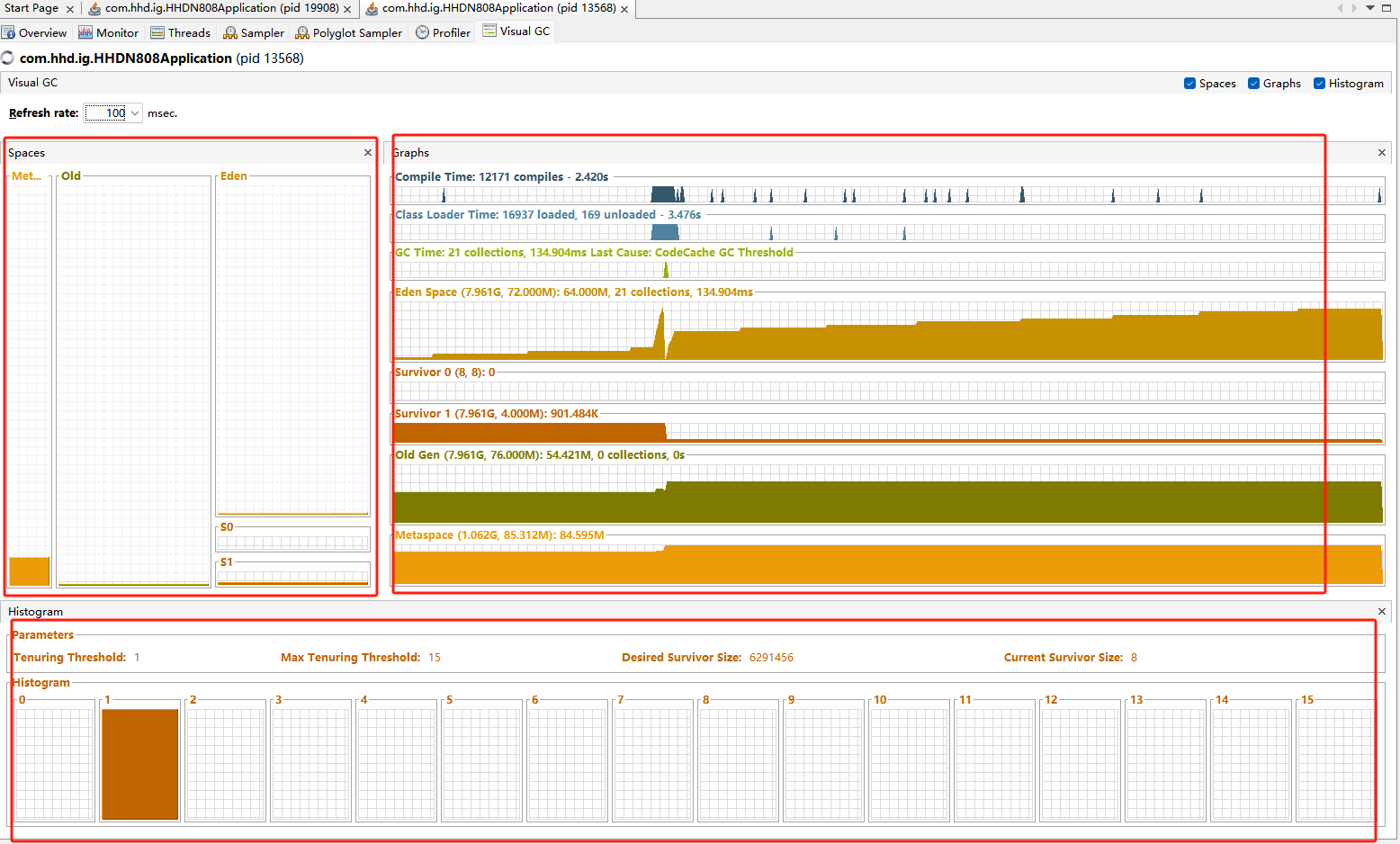Toggle the Graphs checkbox
Image resolution: width=1400 pixels, height=844 pixels.
1253,84
